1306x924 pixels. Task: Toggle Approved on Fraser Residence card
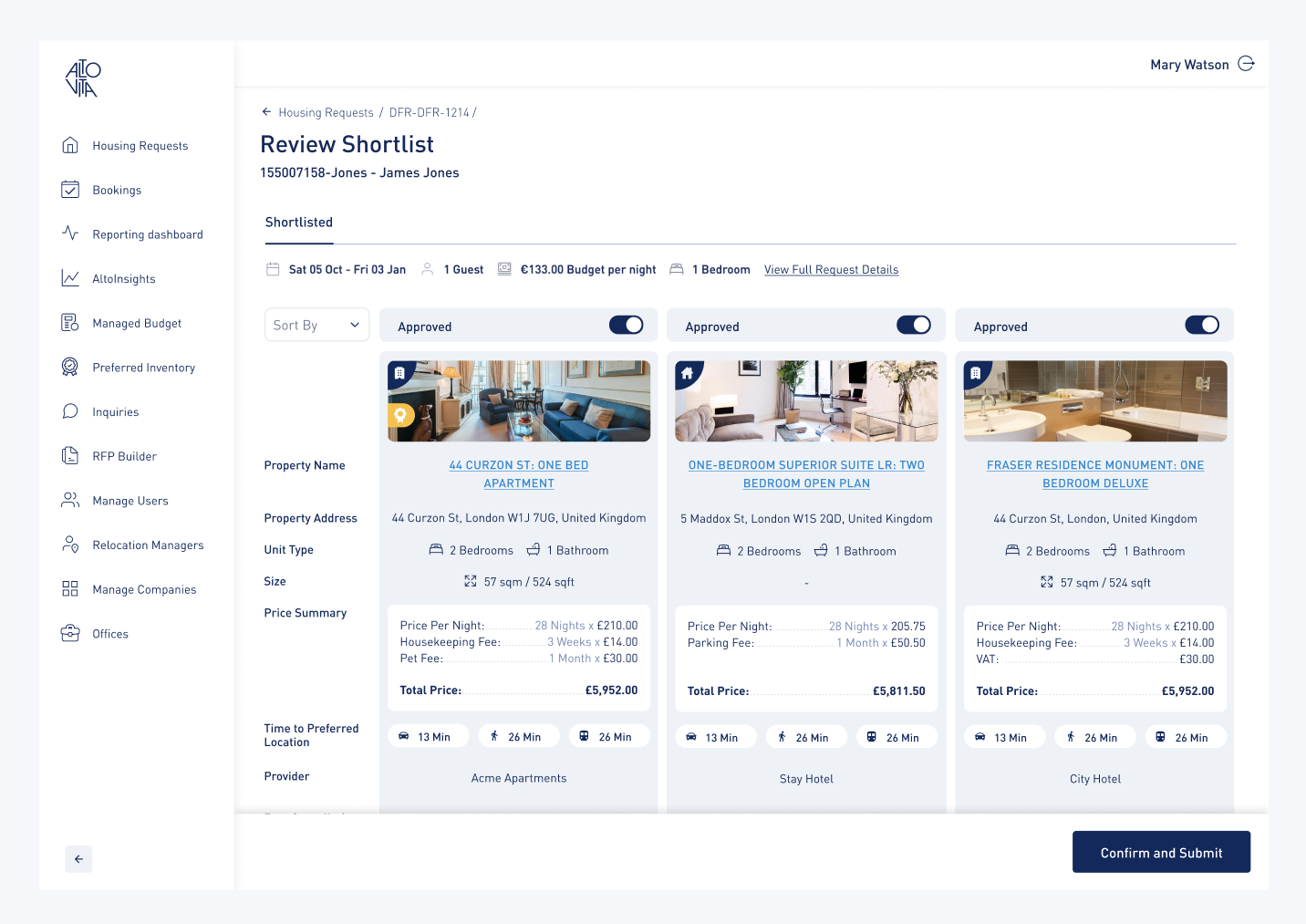point(1202,324)
